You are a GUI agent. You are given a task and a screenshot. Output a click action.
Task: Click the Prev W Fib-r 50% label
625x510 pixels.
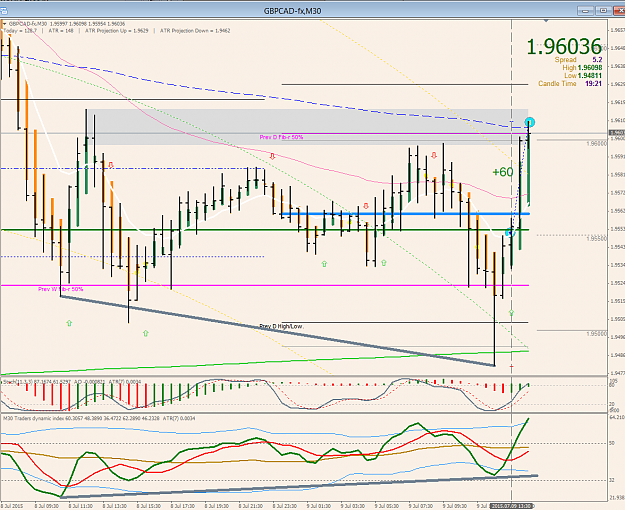(x=61, y=289)
